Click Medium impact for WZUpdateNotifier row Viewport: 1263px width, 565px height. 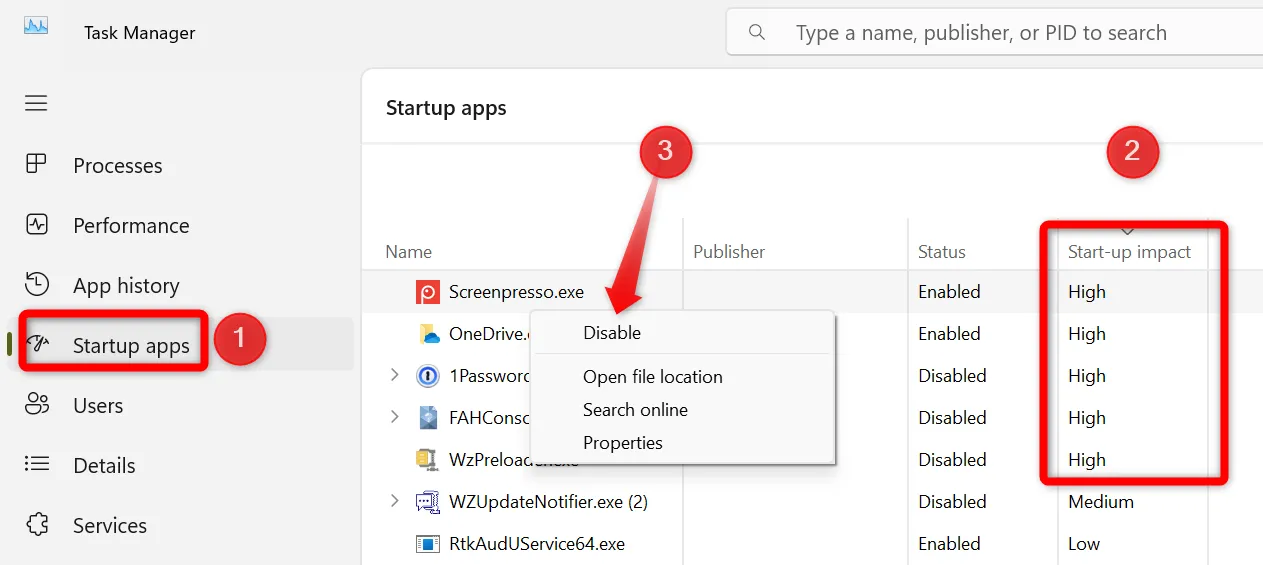click(x=1101, y=502)
